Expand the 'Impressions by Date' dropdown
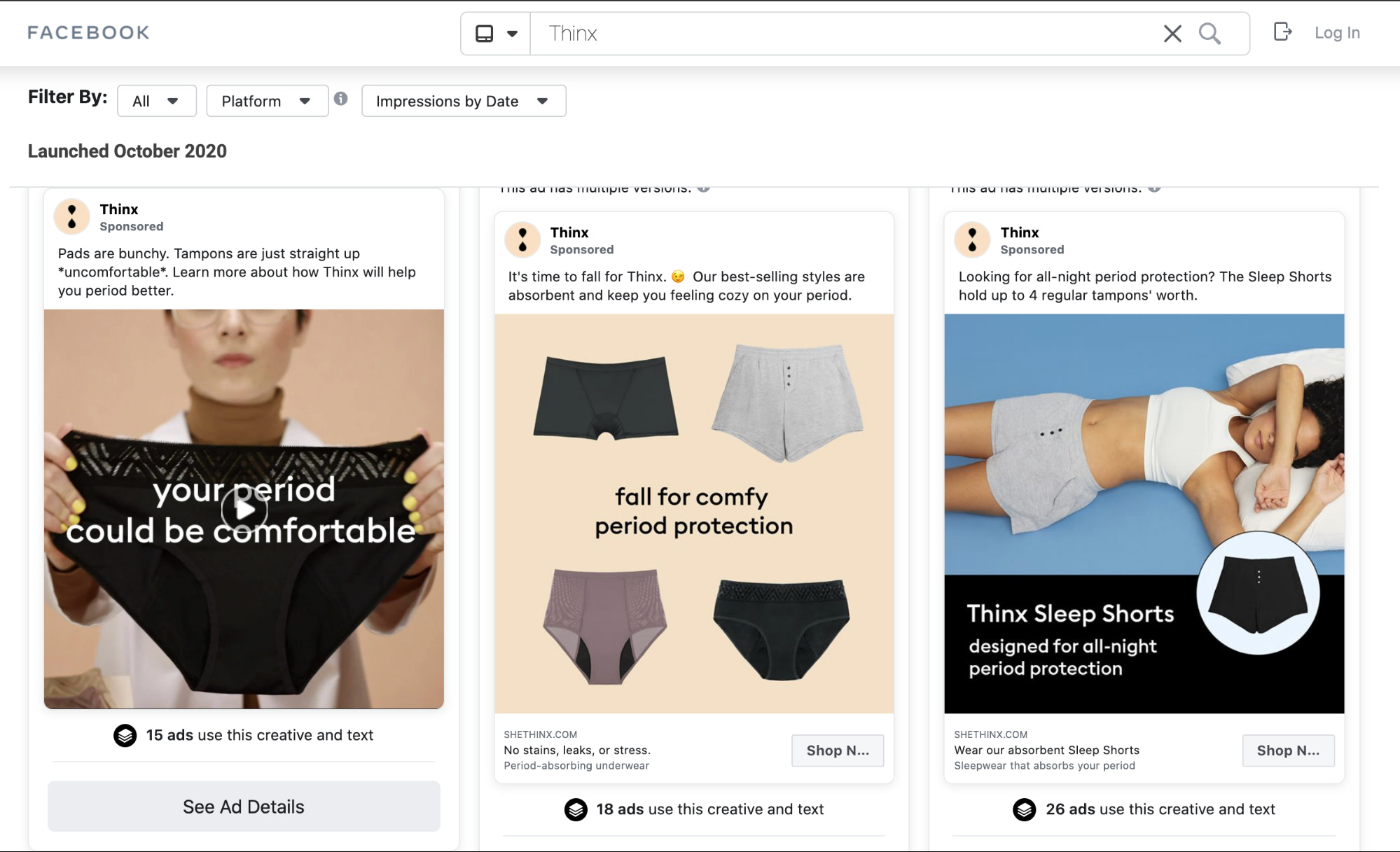 [463, 101]
